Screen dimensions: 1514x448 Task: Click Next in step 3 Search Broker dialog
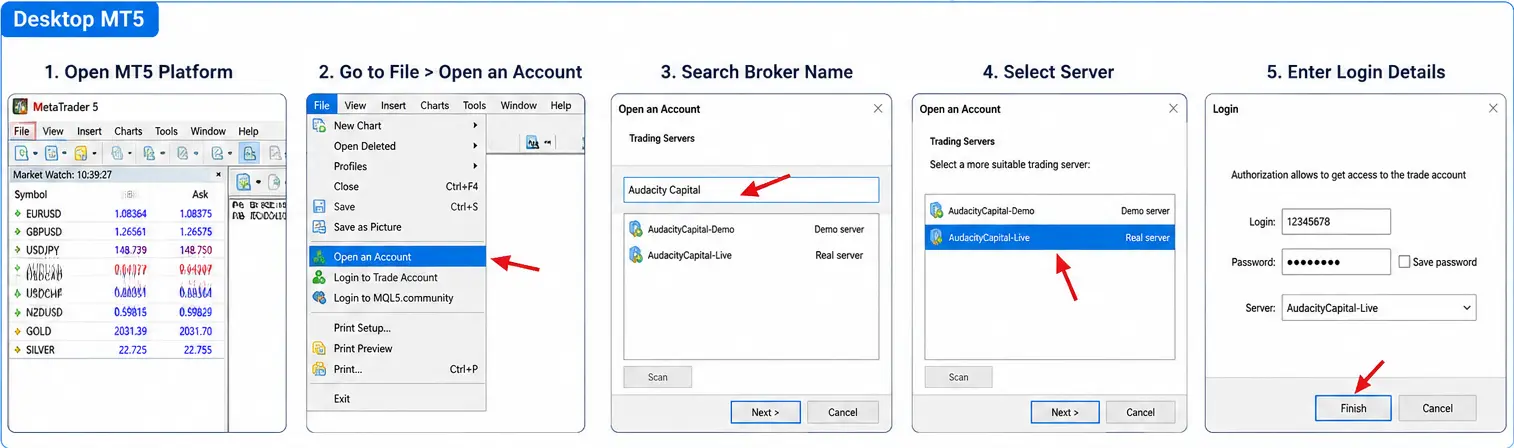click(x=764, y=412)
